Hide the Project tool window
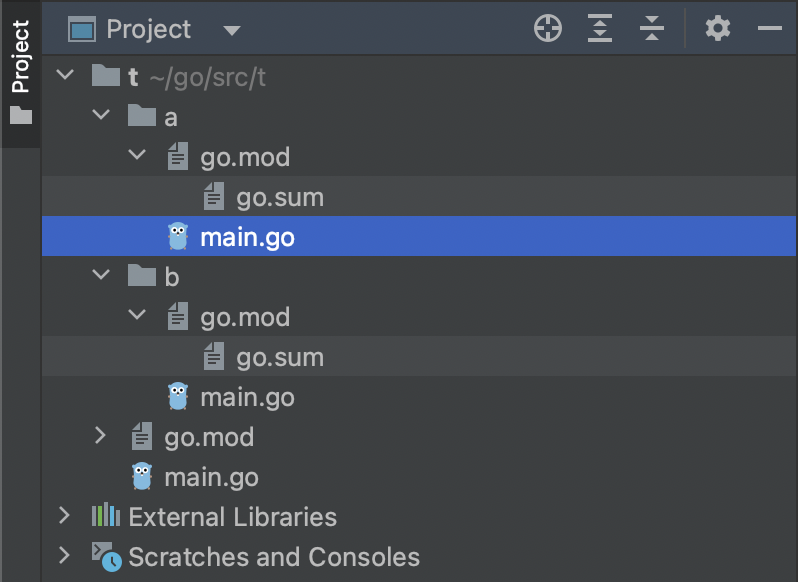This screenshot has height=582, width=798. pyautogui.click(x=769, y=29)
